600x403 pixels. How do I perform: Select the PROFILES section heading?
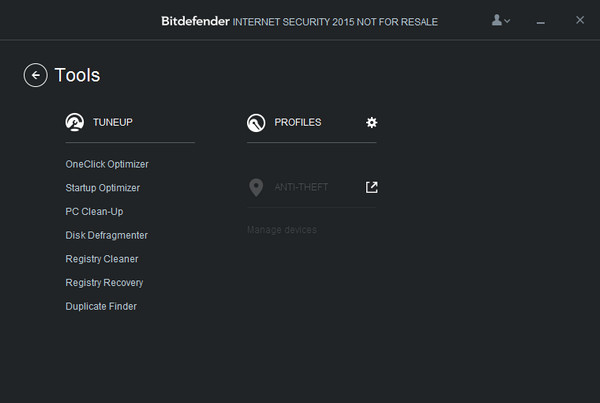pos(298,122)
